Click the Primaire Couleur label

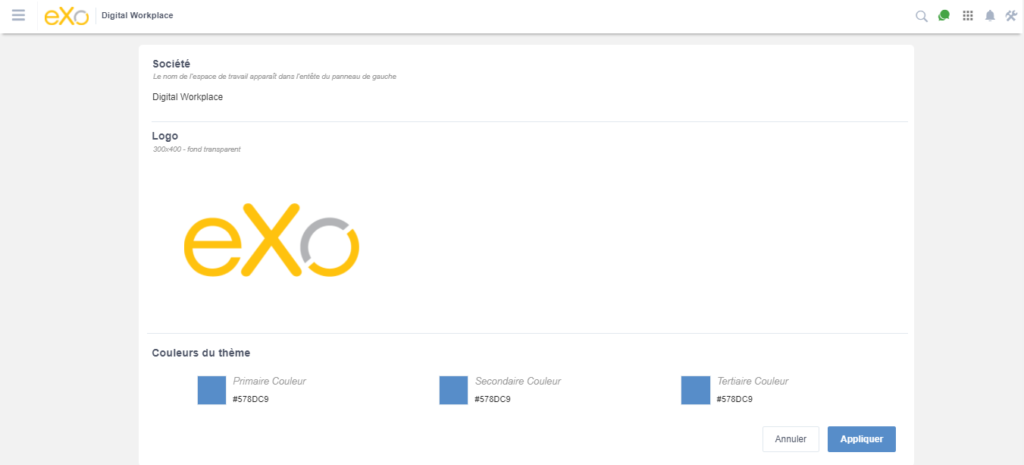click(x=270, y=381)
